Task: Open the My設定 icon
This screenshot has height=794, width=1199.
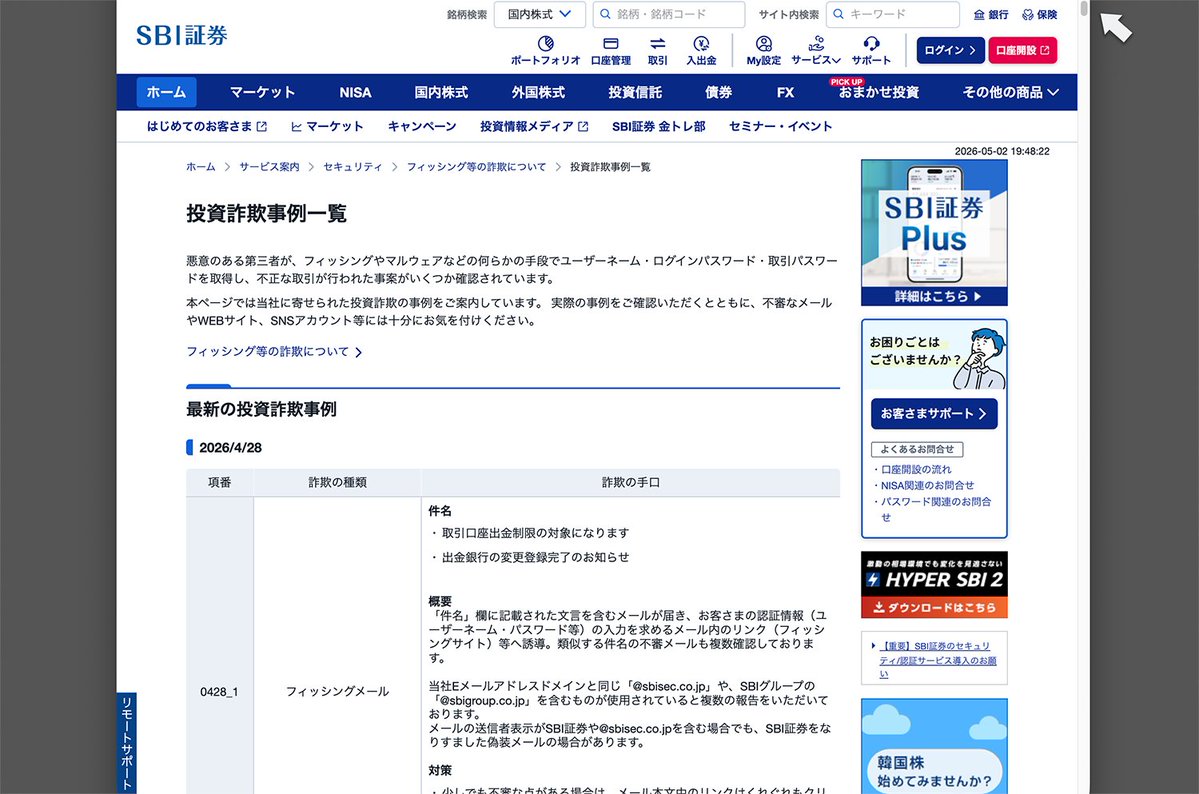Action: click(x=763, y=50)
